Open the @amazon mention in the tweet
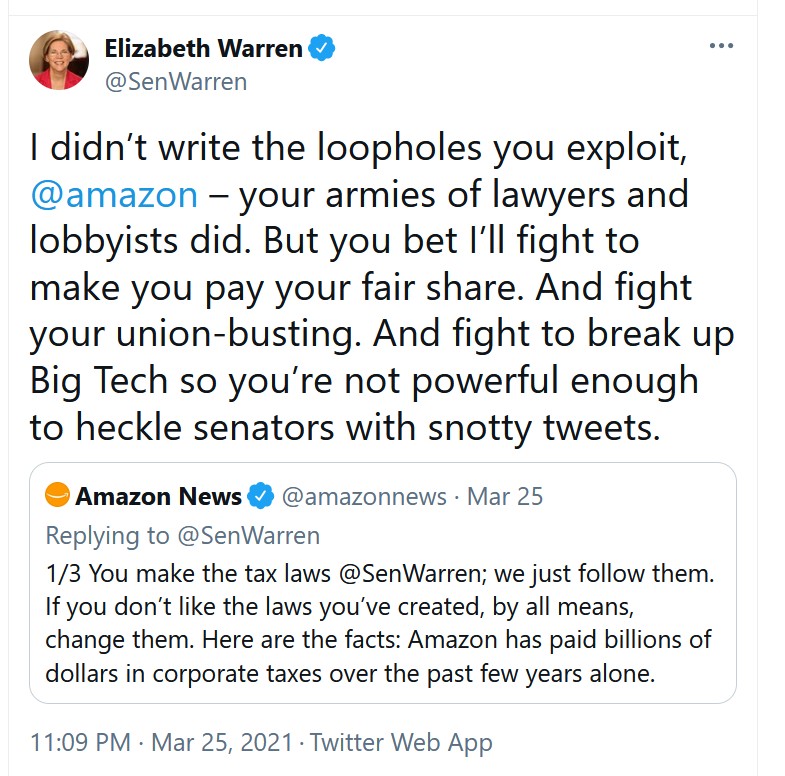785x776 pixels. point(113,193)
